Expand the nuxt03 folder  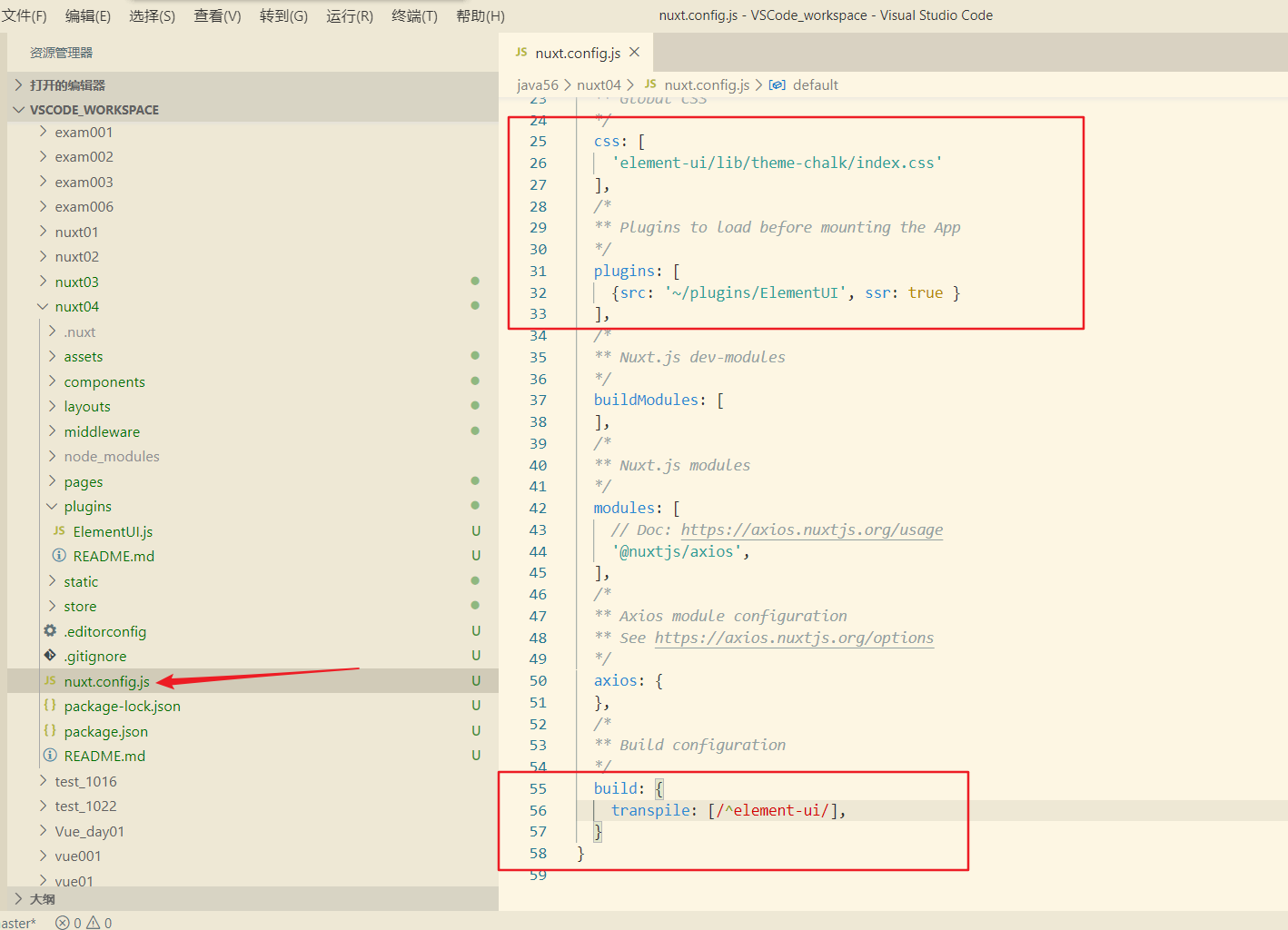click(43, 282)
